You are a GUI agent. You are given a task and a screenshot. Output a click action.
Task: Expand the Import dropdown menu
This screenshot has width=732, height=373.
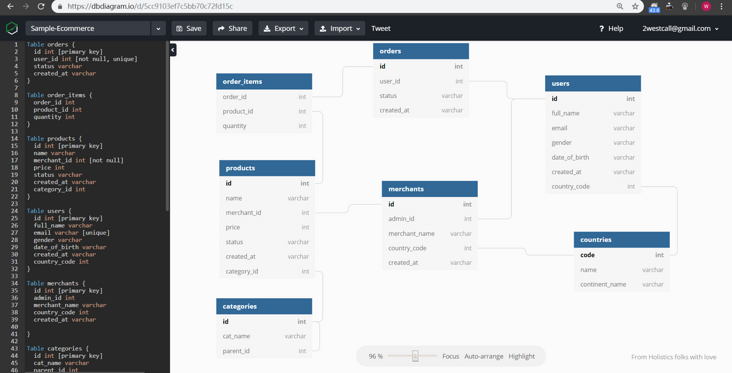pyautogui.click(x=340, y=28)
